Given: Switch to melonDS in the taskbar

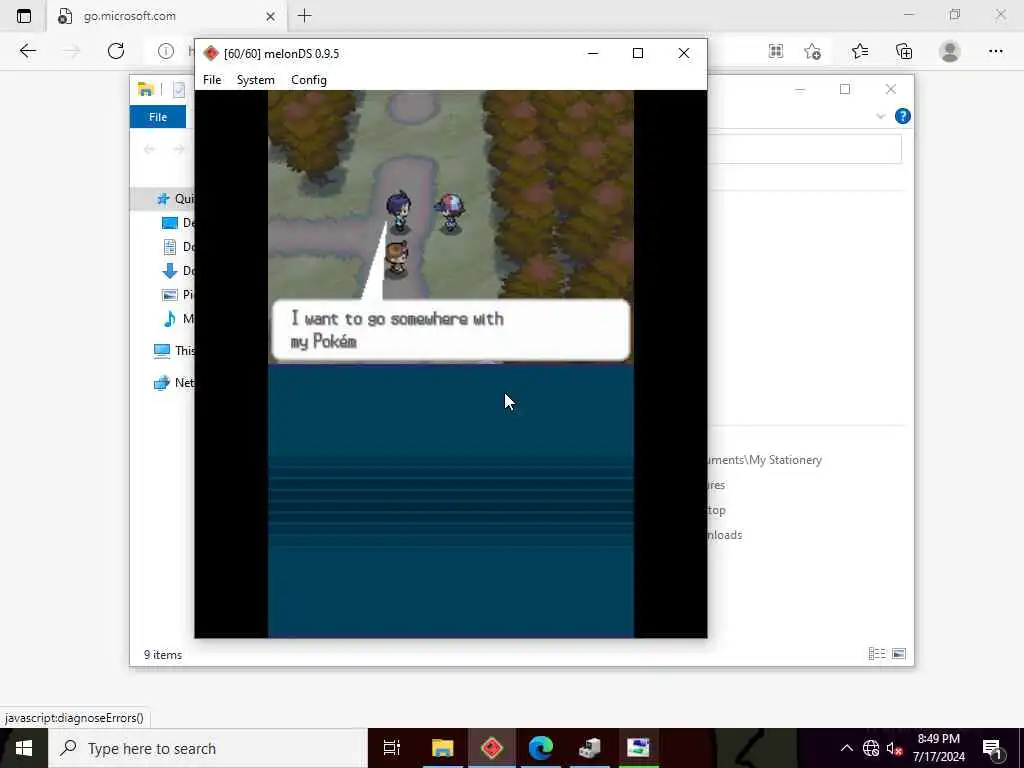Looking at the screenshot, I should tap(492, 748).
